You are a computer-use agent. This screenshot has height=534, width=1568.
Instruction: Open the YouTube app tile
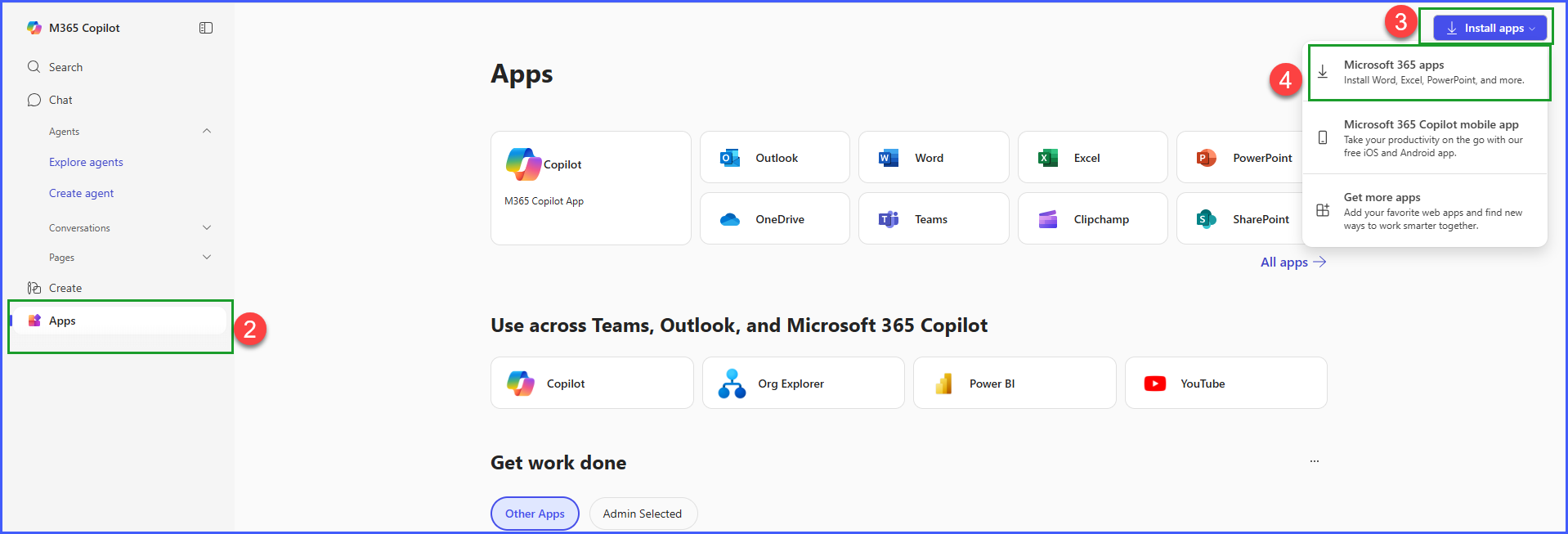tap(1225, 383)
